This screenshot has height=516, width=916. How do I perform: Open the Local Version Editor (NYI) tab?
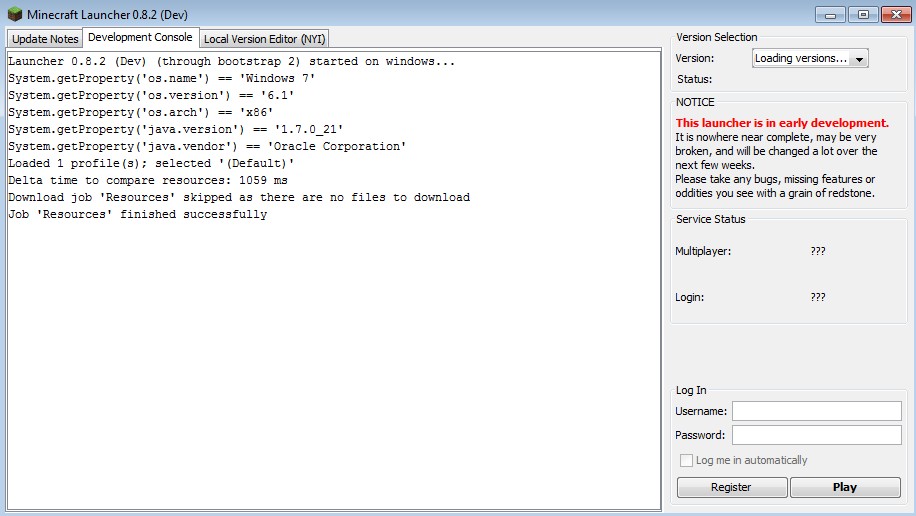[264, 39]
